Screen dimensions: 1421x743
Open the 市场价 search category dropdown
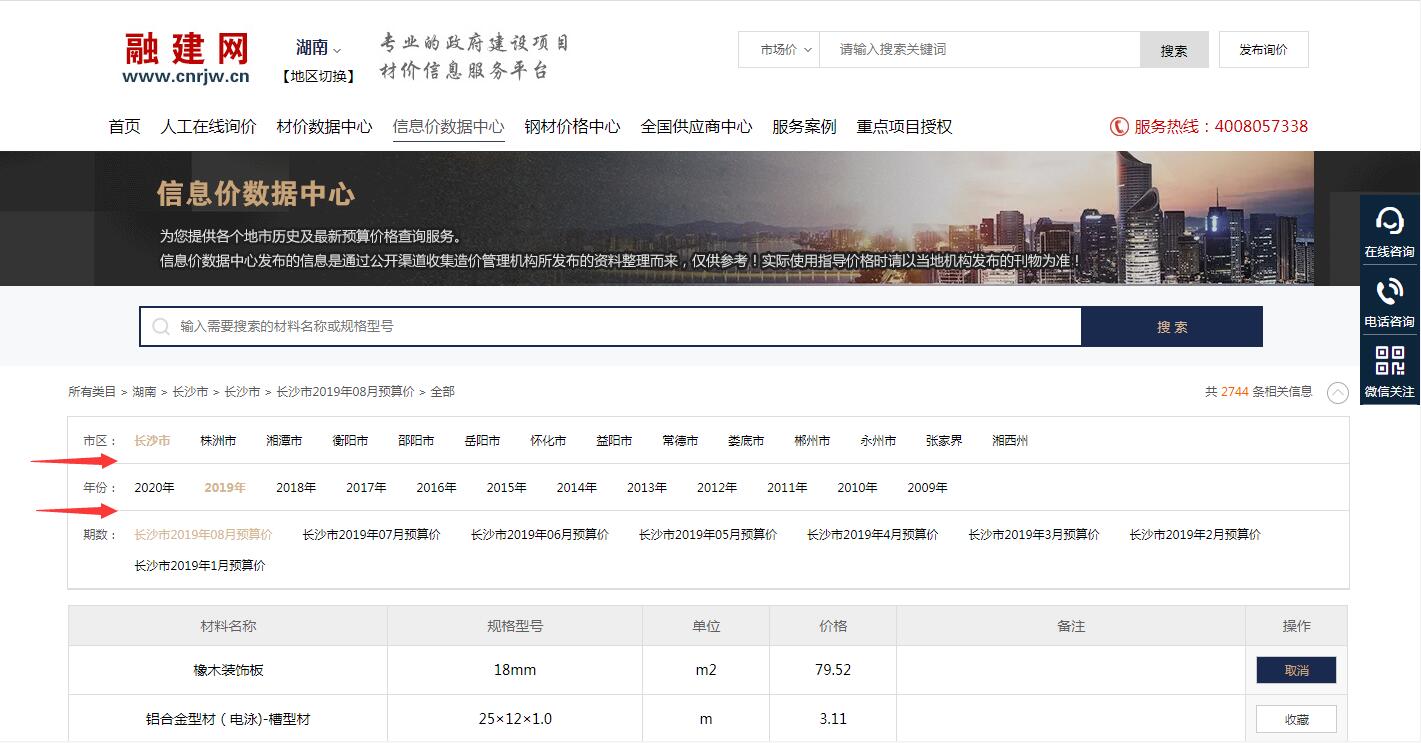point(779,49)
